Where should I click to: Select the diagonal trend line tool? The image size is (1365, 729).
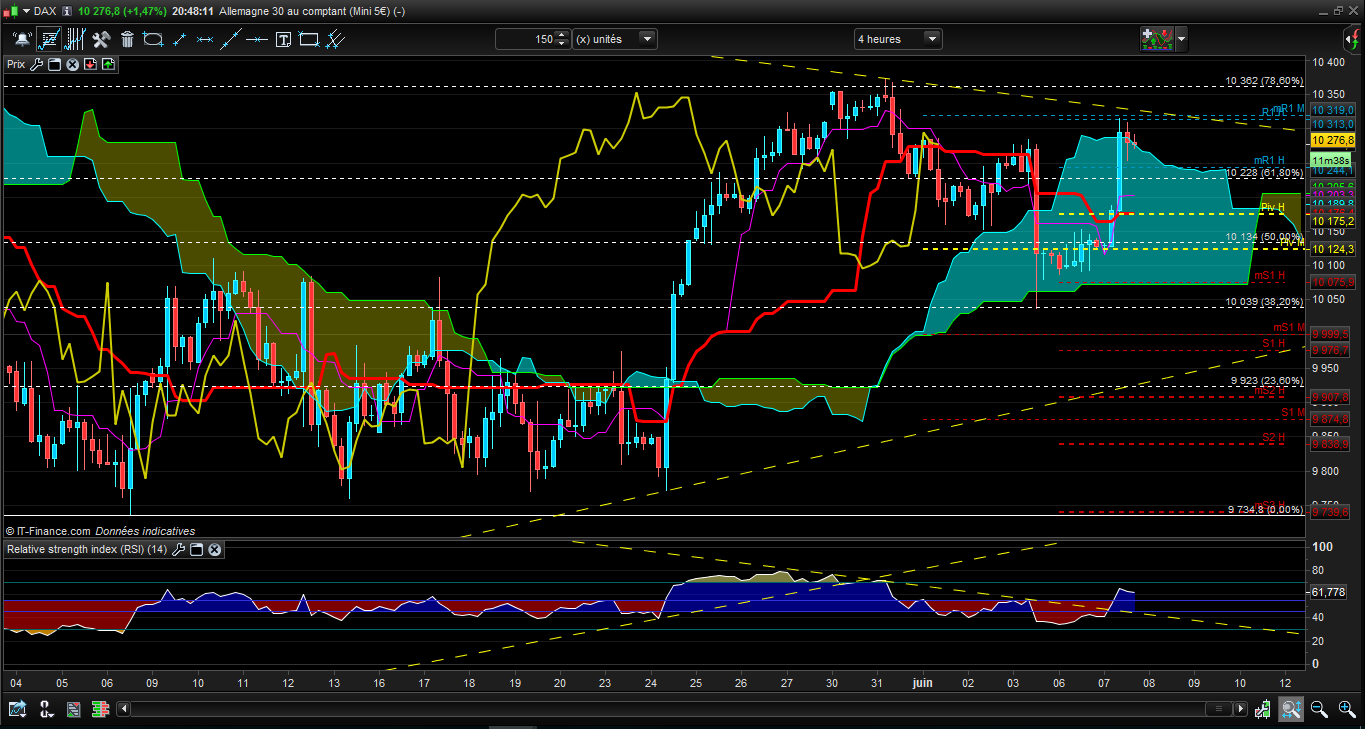click(231, 39)
